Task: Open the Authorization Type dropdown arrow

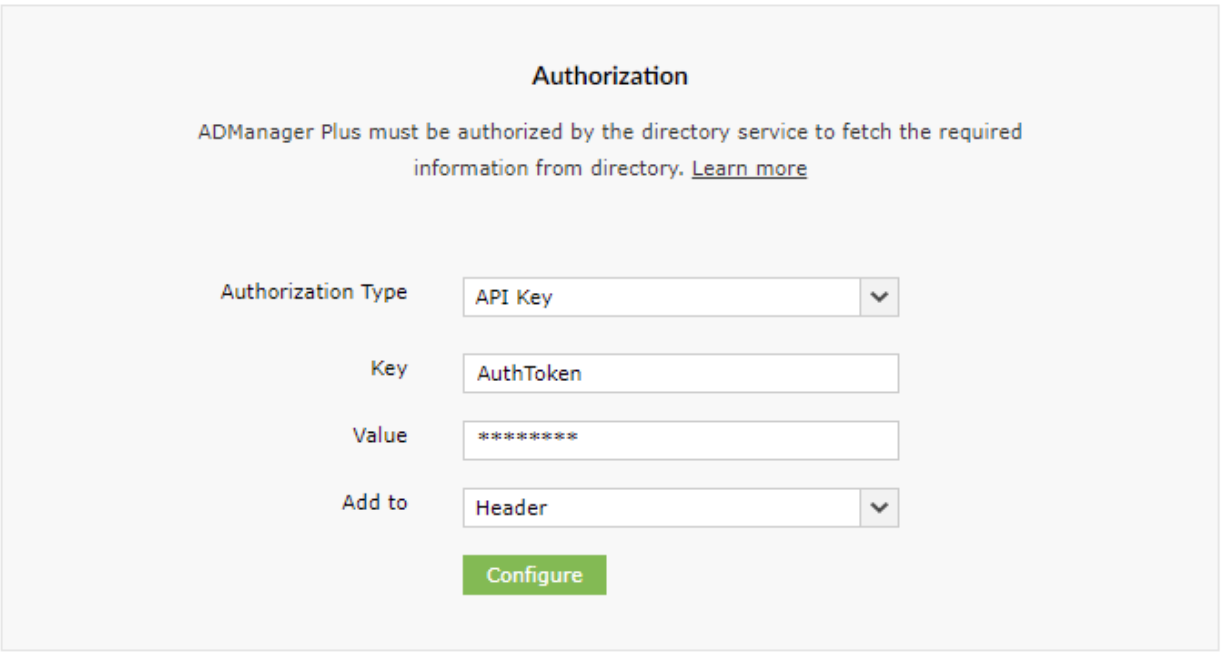Action: [879, 297]
